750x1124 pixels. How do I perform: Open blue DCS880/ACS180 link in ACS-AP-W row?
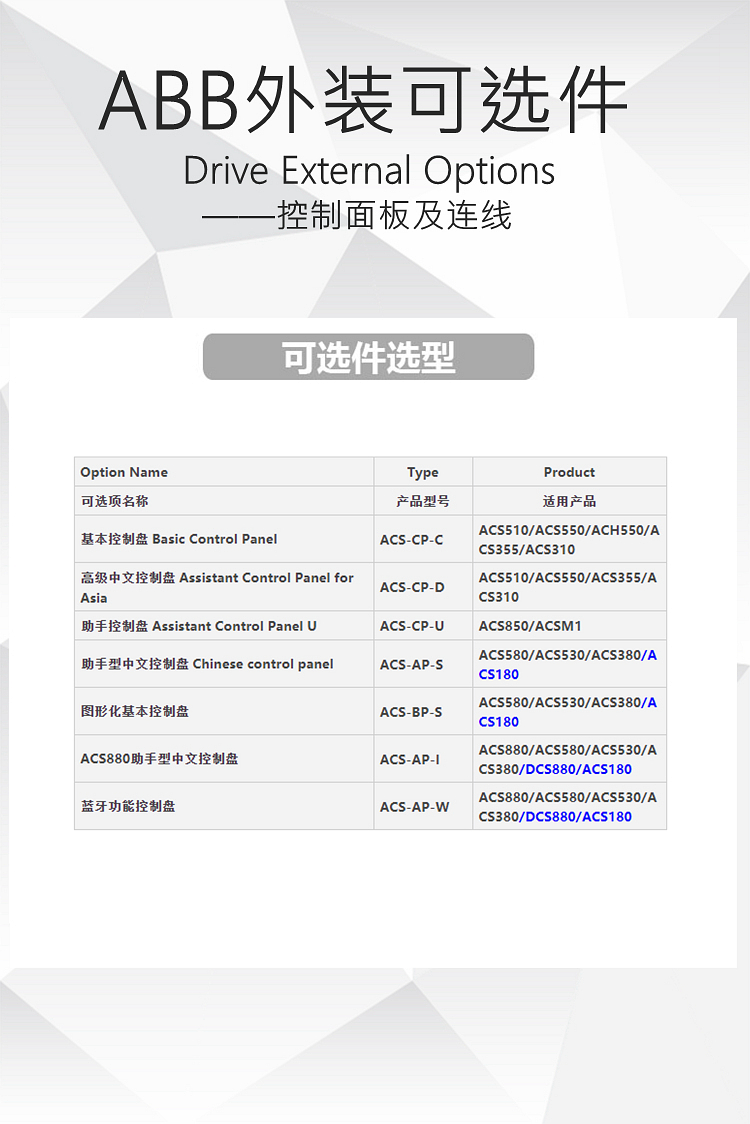(578, 816)
